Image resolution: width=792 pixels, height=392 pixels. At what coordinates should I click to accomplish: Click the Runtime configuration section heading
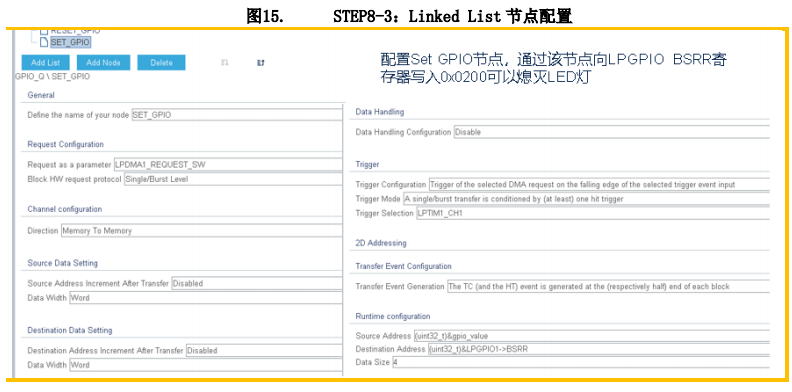pos(393,316)
